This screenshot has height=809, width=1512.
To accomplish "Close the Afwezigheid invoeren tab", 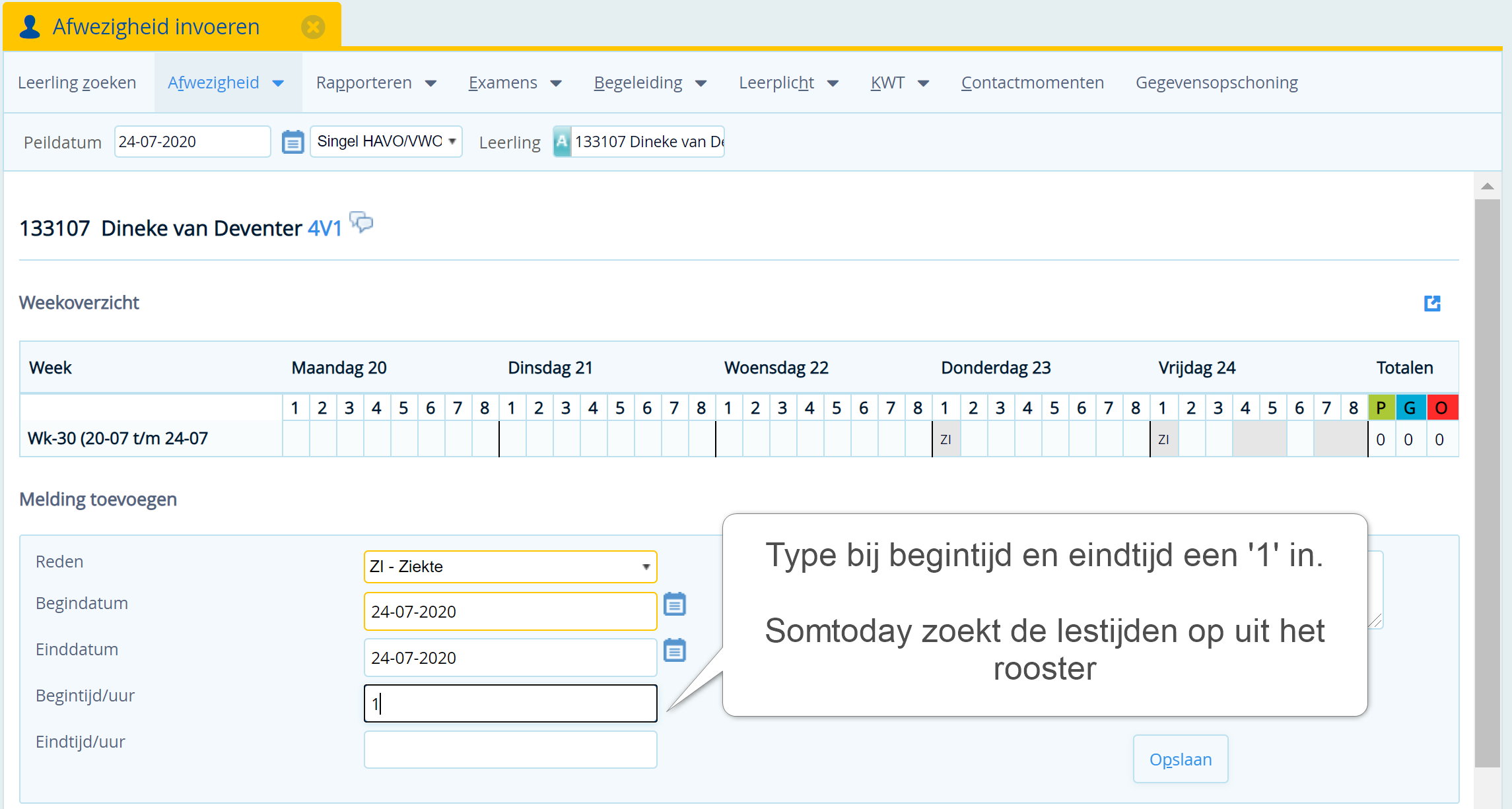I will point(313,27).
